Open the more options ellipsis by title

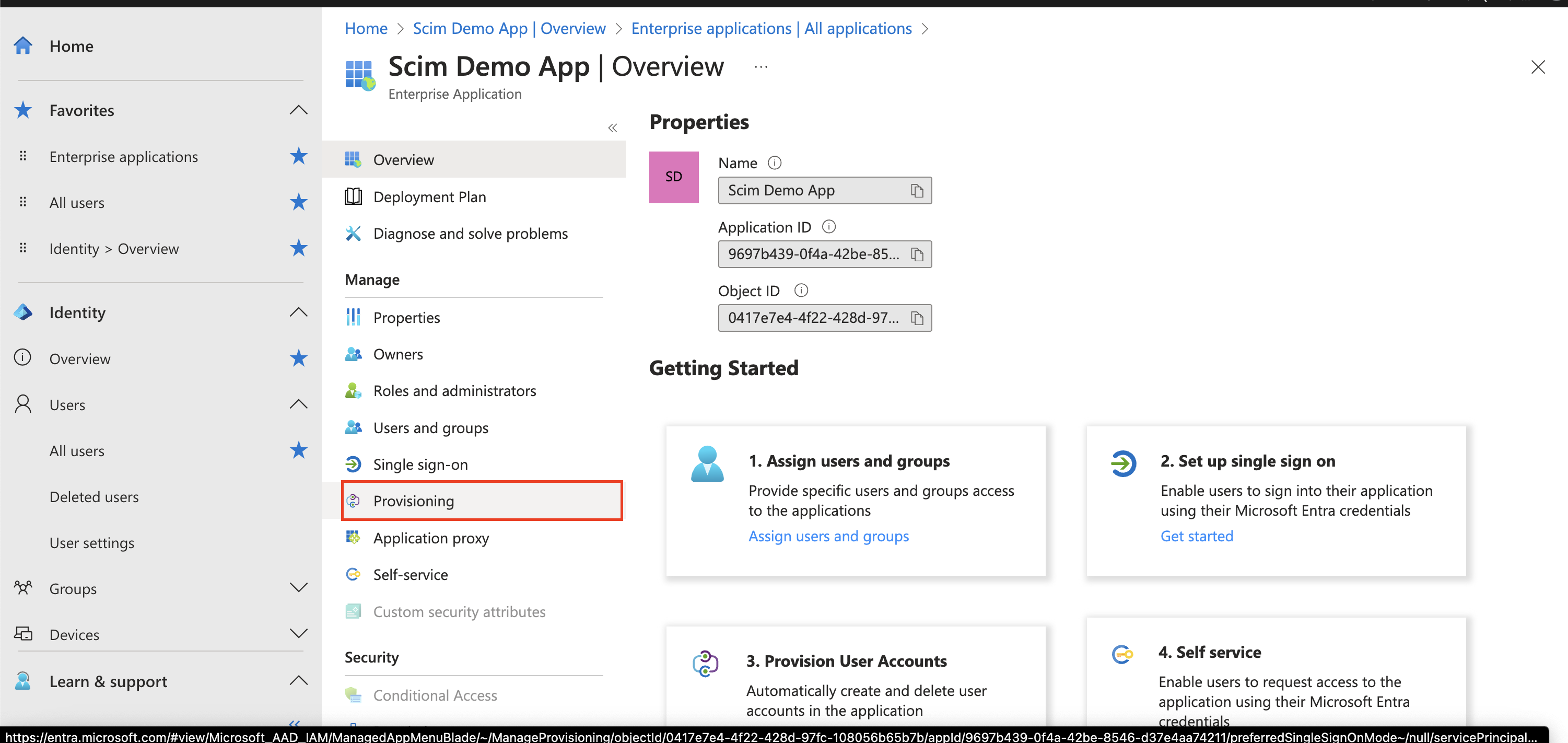[760, 67]
